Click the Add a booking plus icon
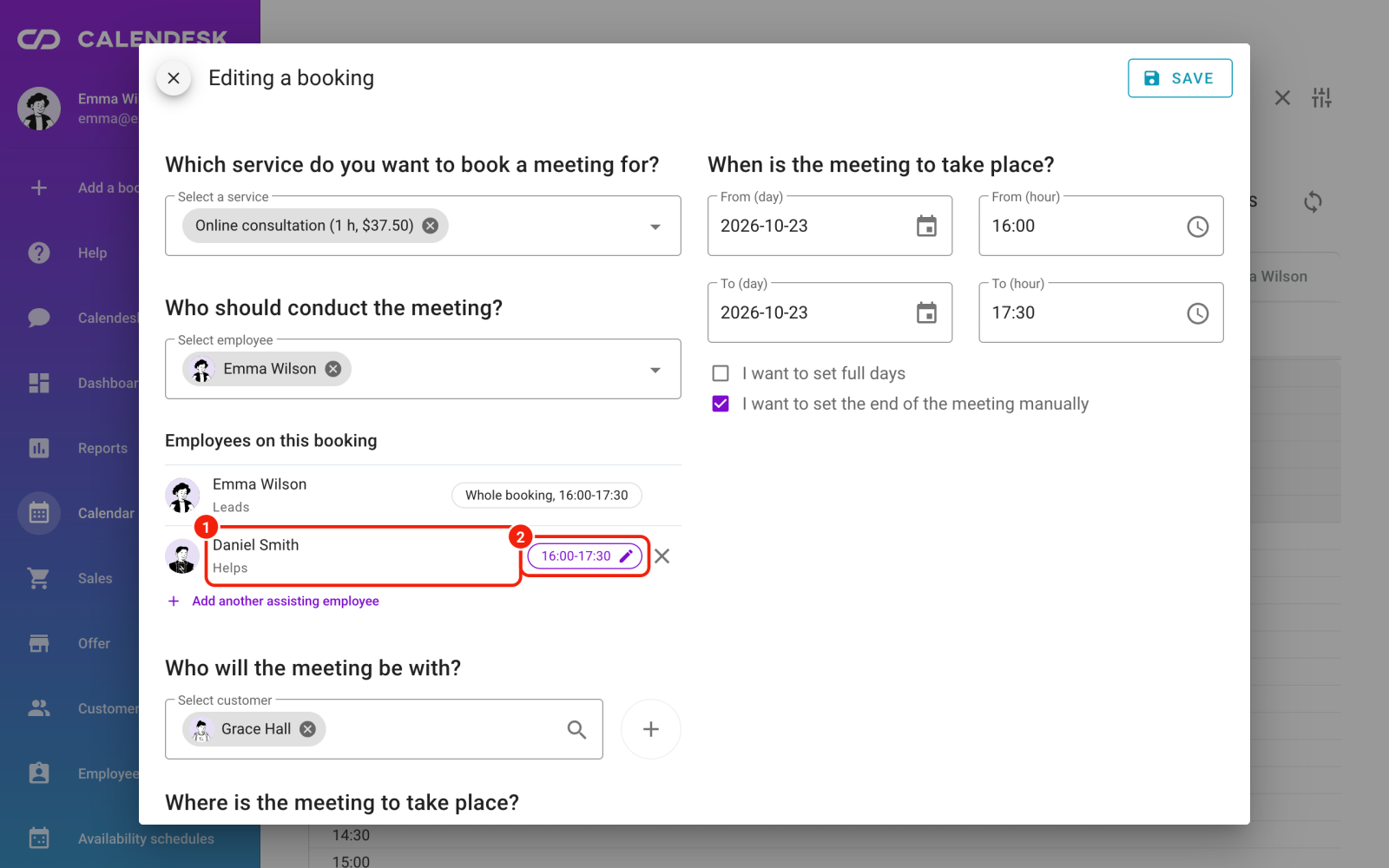Image resolution: width=1389 pixels, height=868 pixels. coord(39,187)
